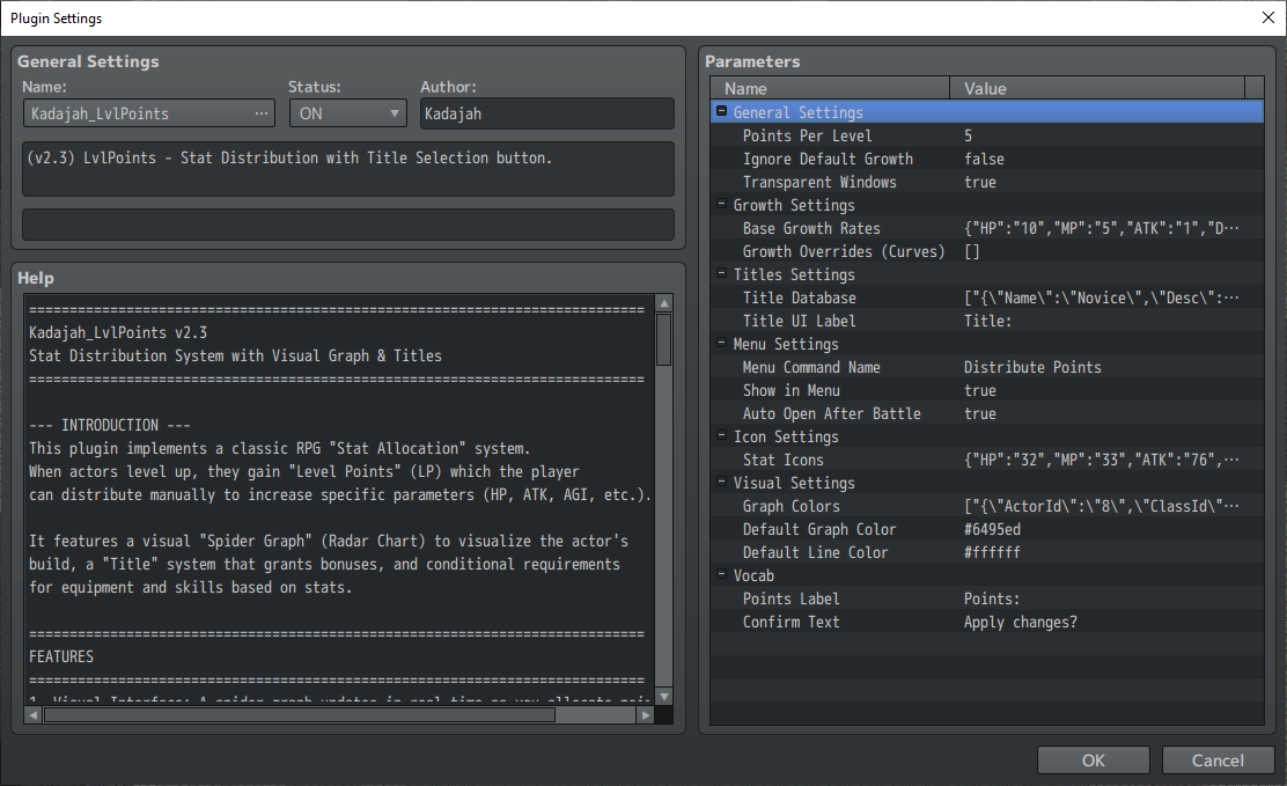The image size is (1287, 786).
Task: Click the Author field containing Kadajah
Action: click(547, 114)
